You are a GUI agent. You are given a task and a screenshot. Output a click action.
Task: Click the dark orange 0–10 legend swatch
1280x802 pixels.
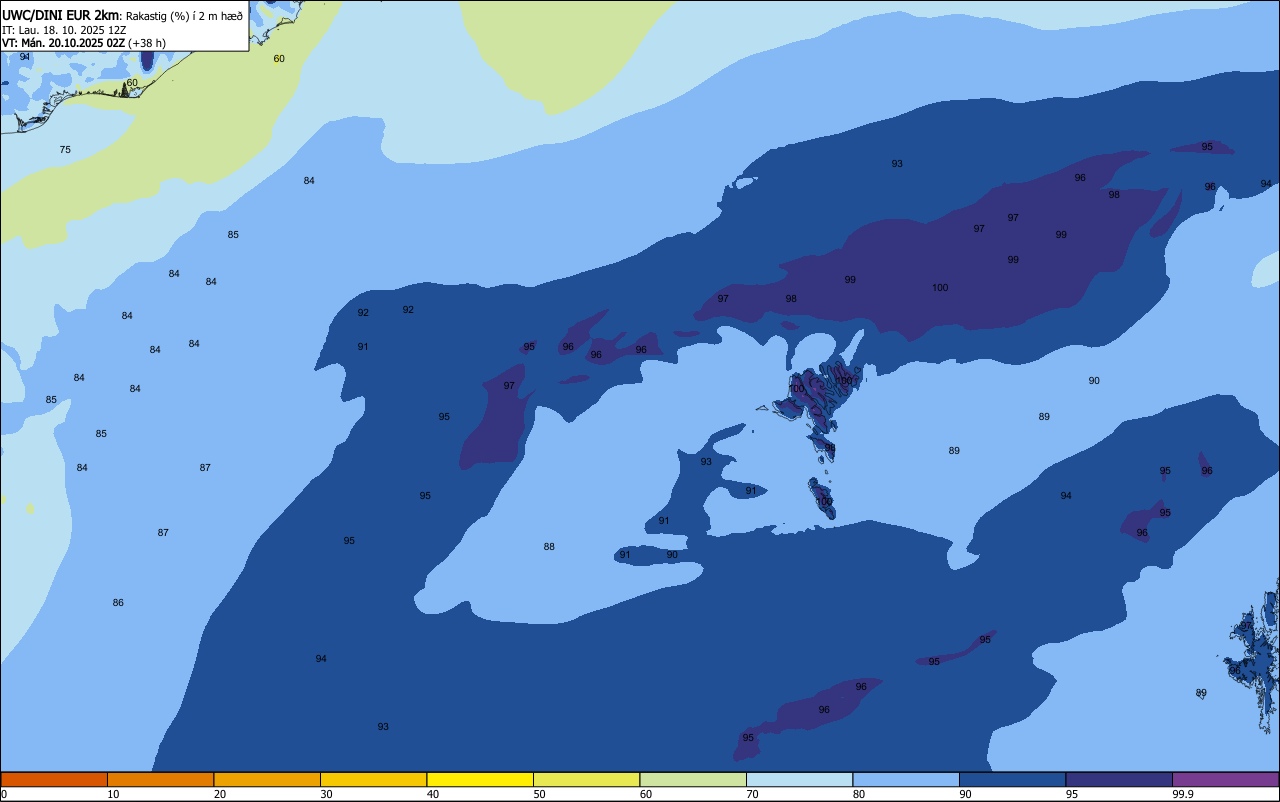click(x=54, y=779)
